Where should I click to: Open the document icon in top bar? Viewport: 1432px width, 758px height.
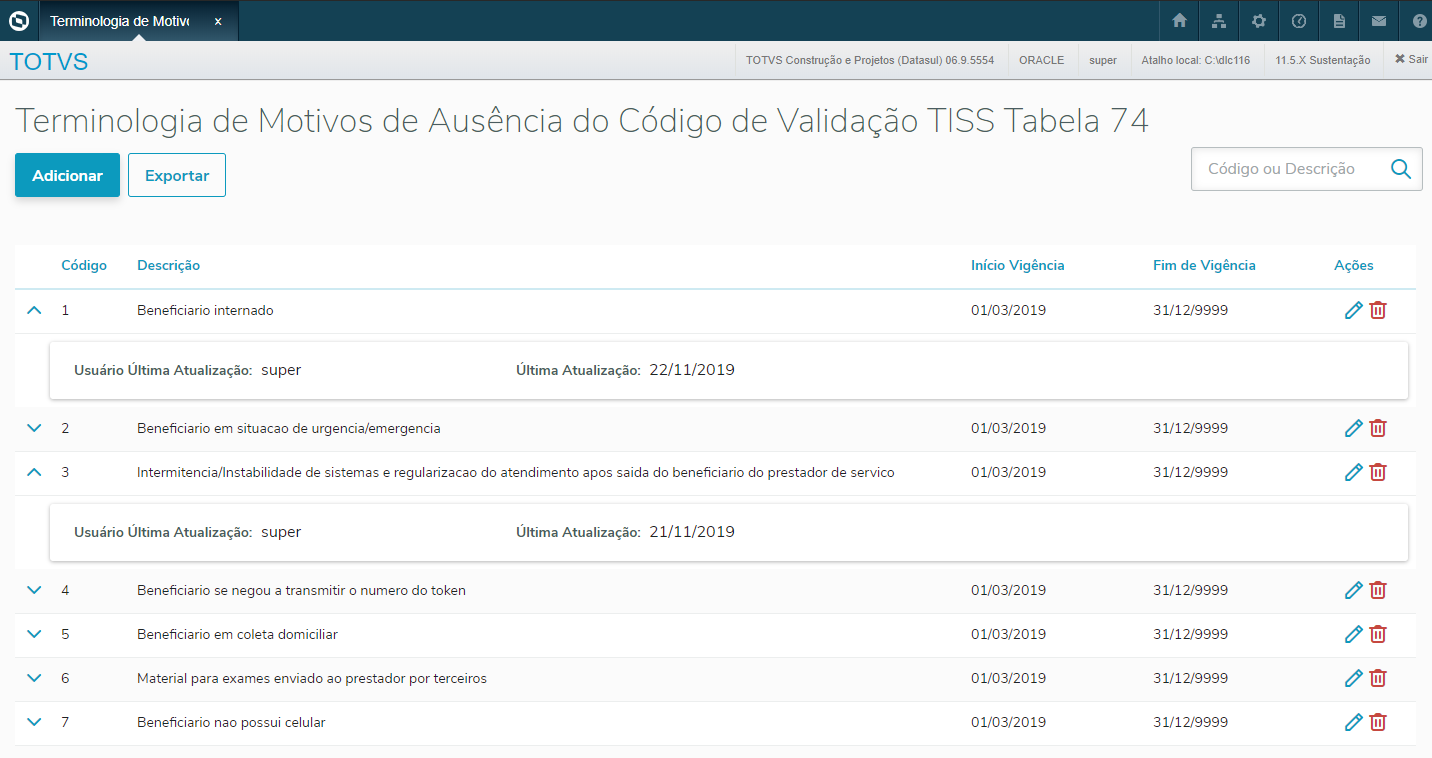pos(1339,20)
